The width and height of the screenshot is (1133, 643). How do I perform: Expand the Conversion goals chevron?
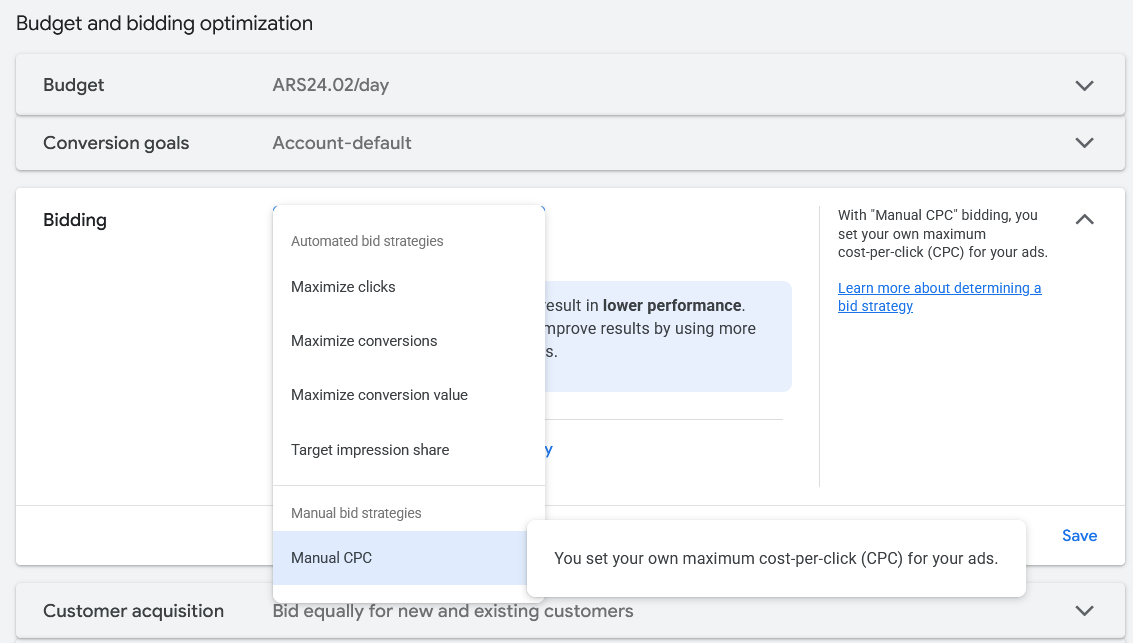1084,143
